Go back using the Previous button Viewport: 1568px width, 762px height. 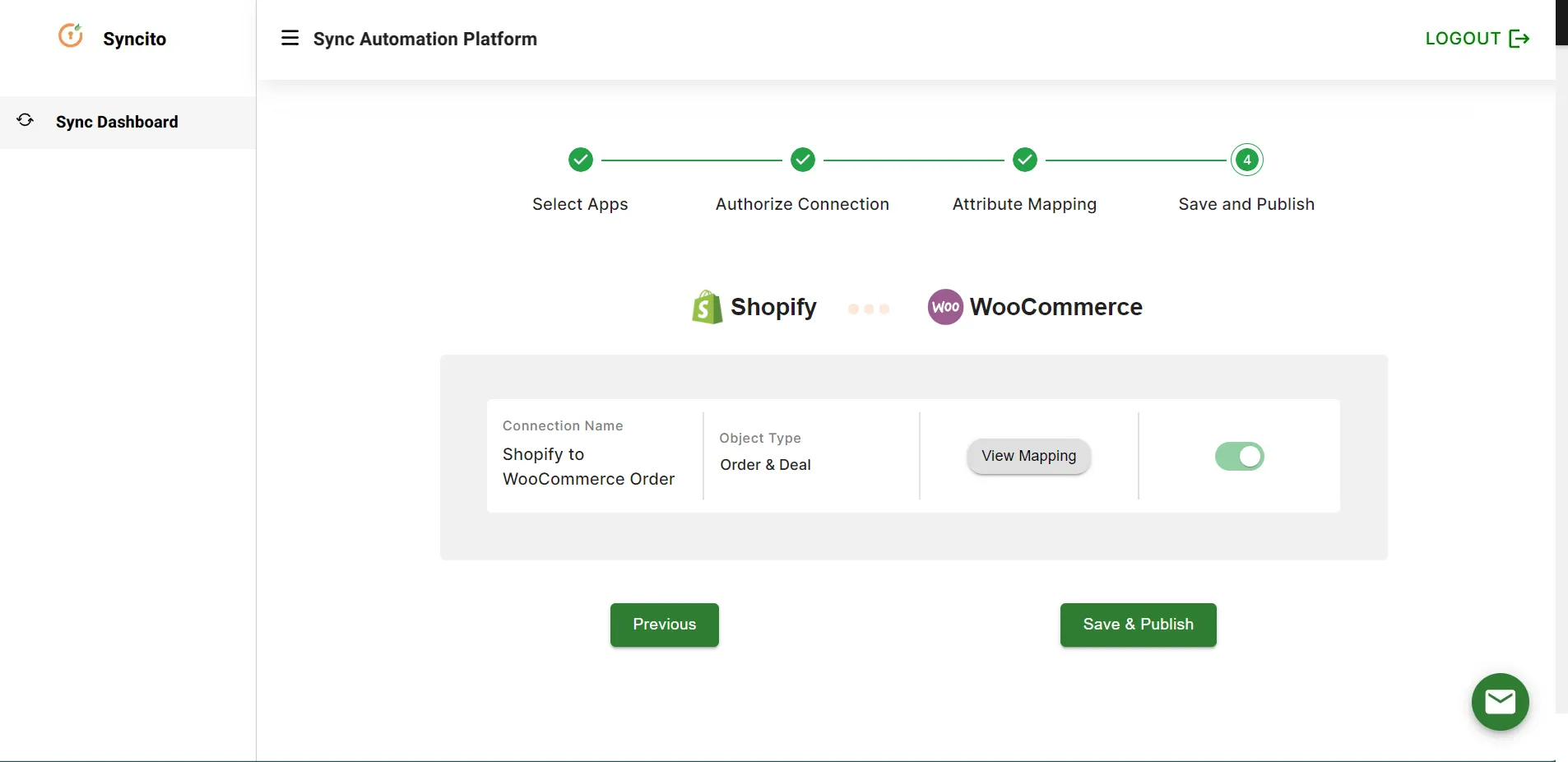pyautogui.click(x=664, y=624)
